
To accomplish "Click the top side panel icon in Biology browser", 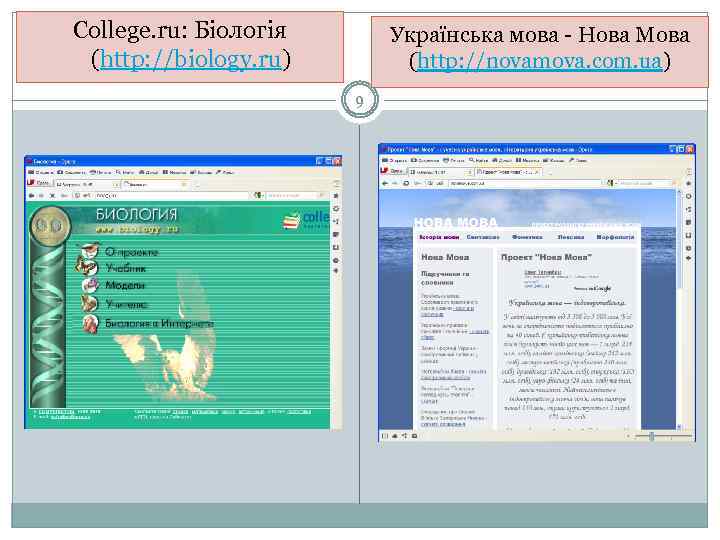I will (x=336, y=196).
